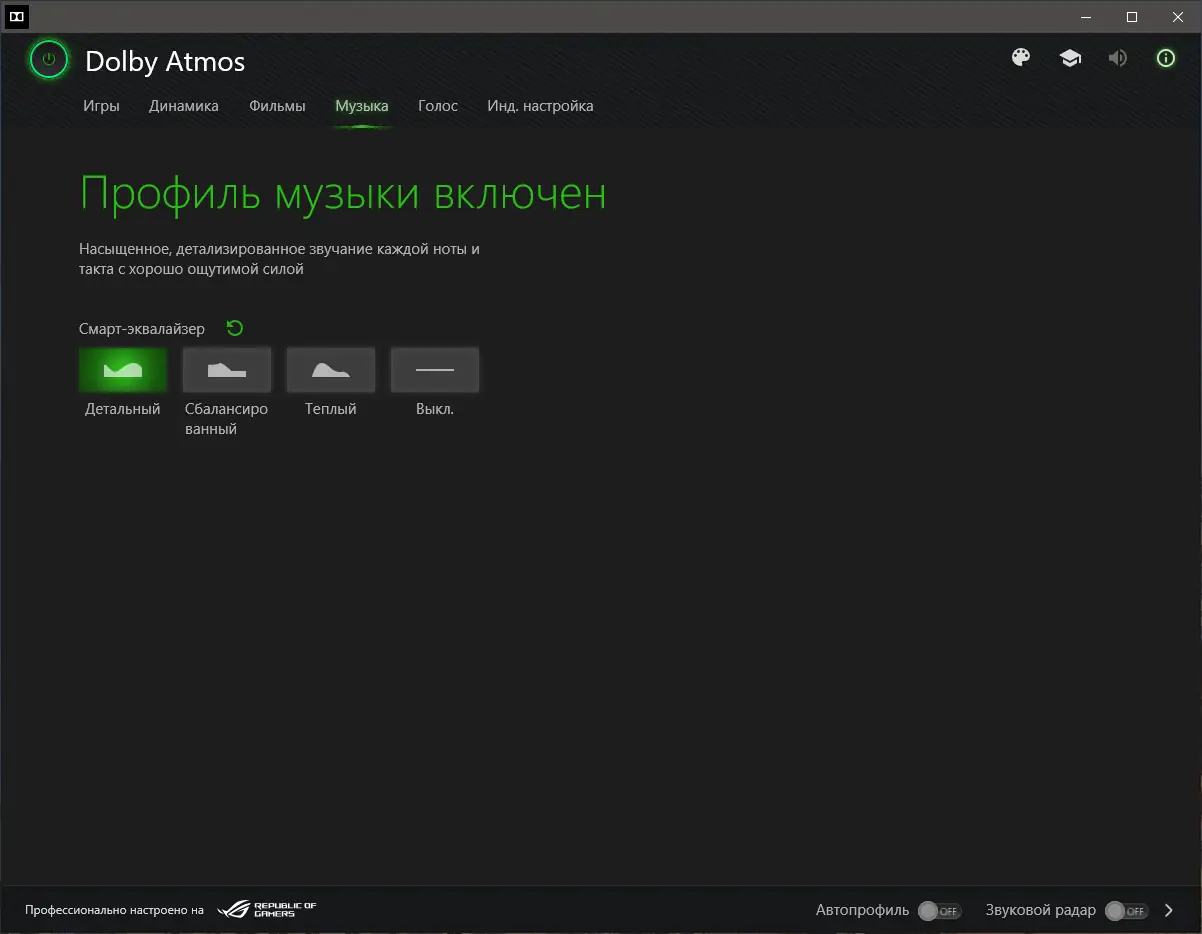Open the Фильмы tab
This screenshot has height=934, width=1202.
point(277,106)
